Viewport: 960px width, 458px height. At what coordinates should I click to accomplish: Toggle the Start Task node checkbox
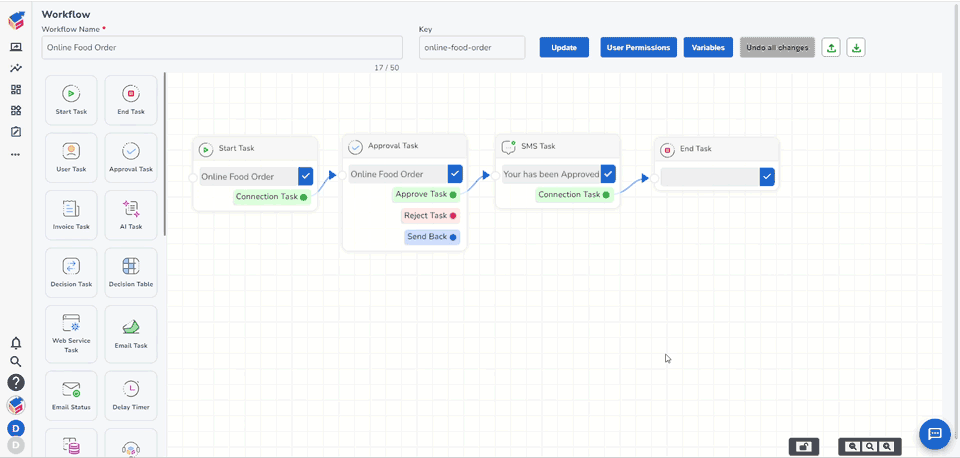(x=306, y=177)
